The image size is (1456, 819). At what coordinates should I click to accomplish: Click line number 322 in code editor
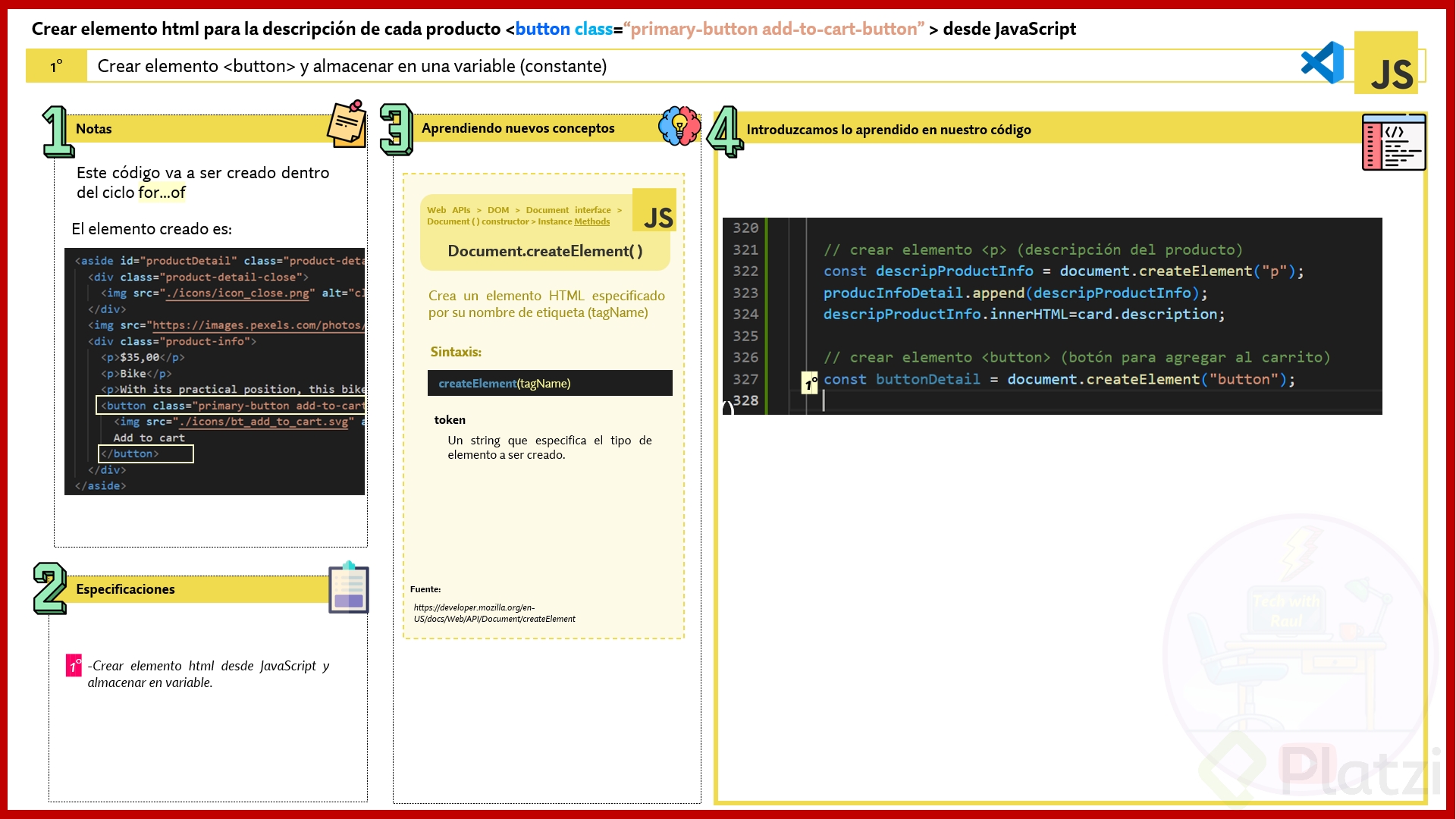pos(745,271)
